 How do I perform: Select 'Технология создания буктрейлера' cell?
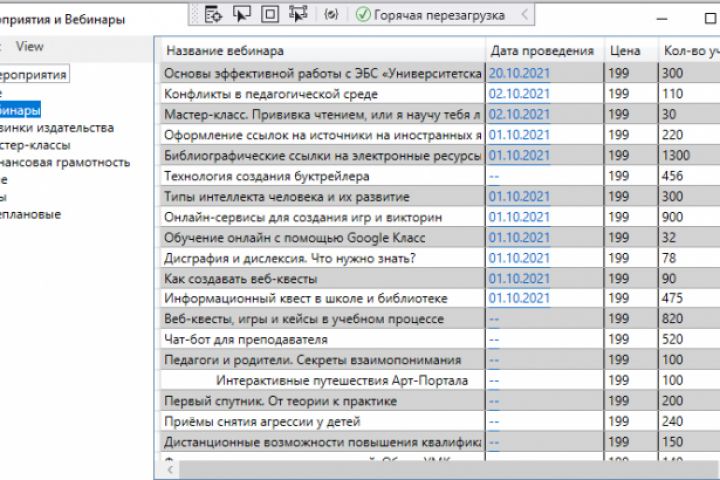pyautogui.click(x=323, y=176)
